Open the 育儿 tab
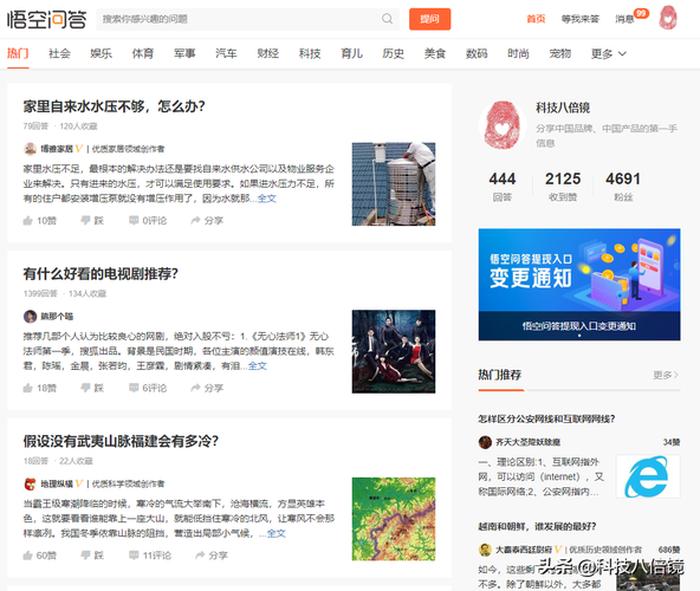The width and height of the screenshot is (700, 591). point(351,54)
